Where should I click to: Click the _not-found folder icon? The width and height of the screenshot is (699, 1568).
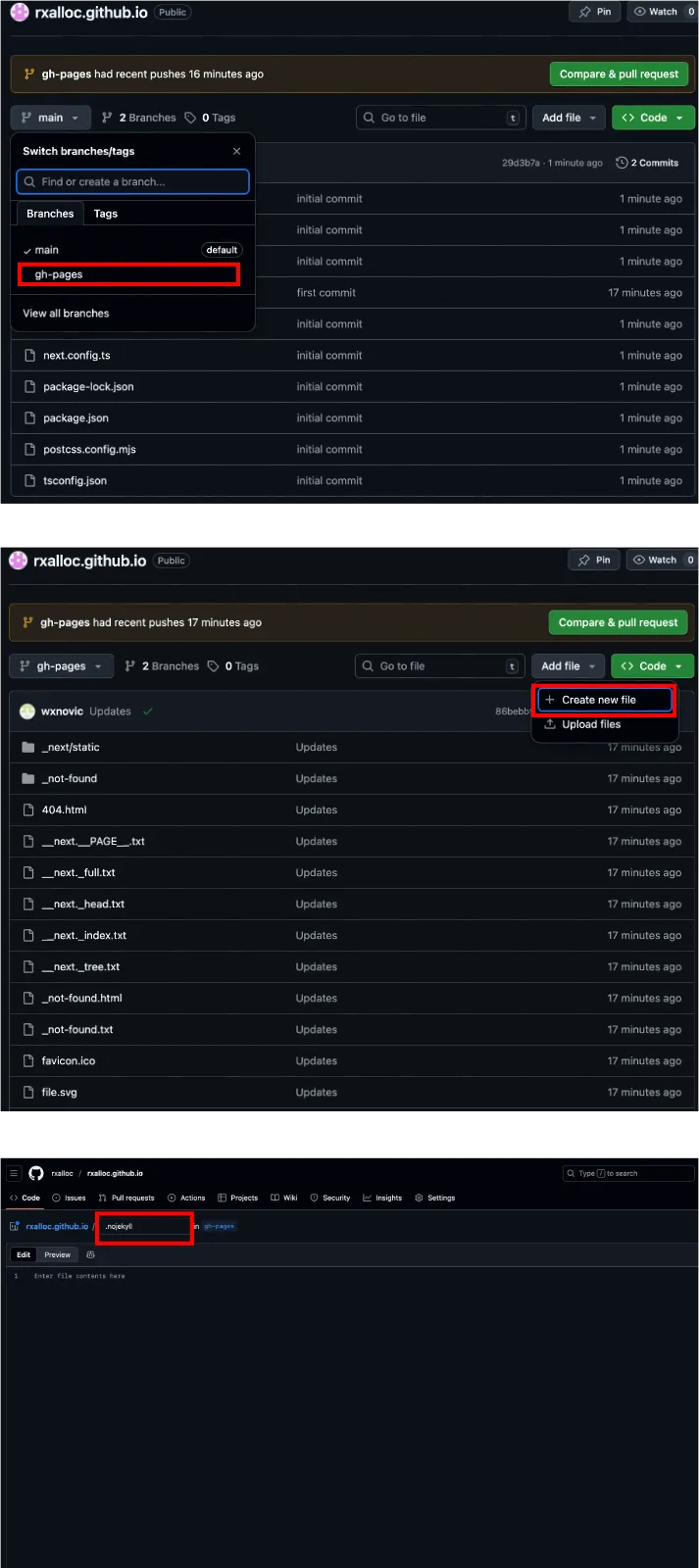28,779
